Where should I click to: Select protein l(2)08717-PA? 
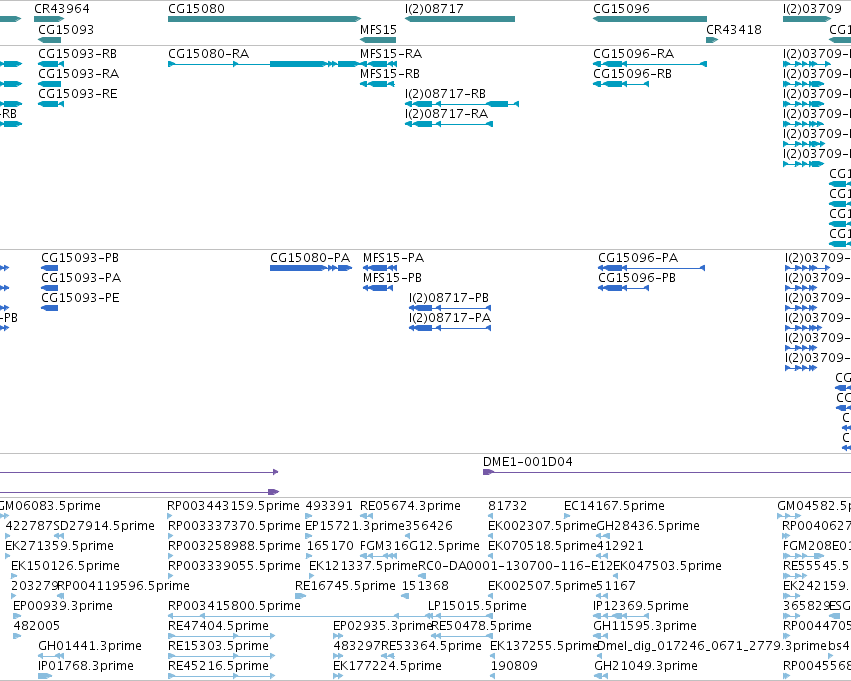450,318
